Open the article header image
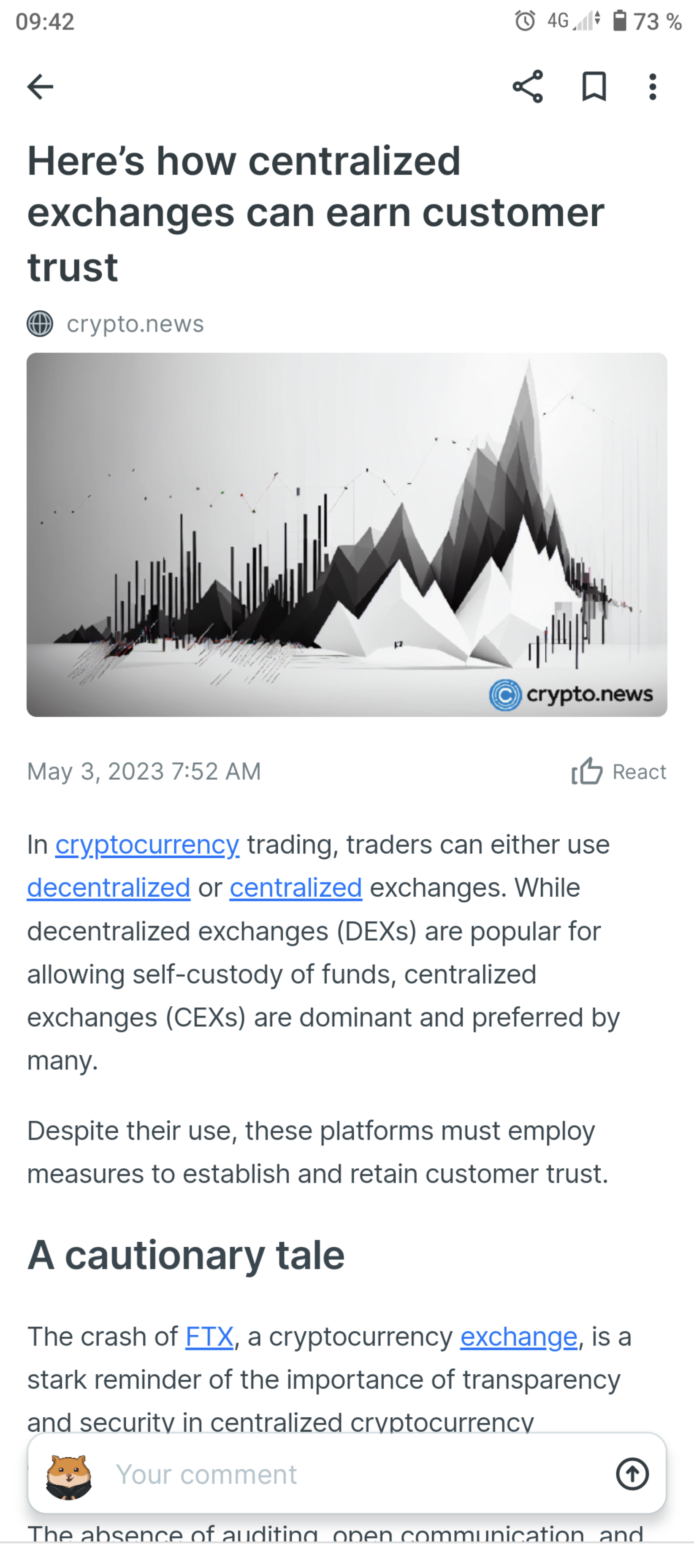Screen dimensions: 694x1568 [x=347, y=534]
